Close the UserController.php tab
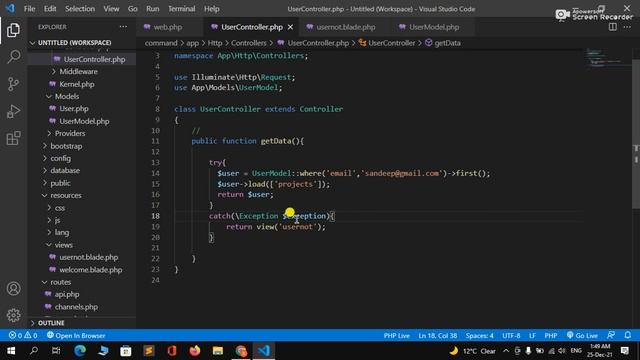The image size is (640, 360). [290, 27]
